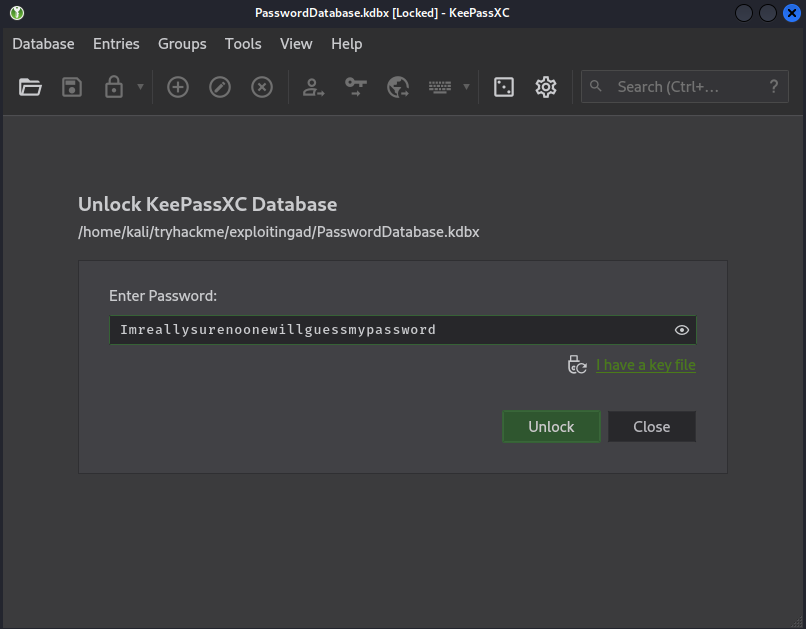Click the Lock database padlock icon
806x629 pixels.
coord(114,87)
